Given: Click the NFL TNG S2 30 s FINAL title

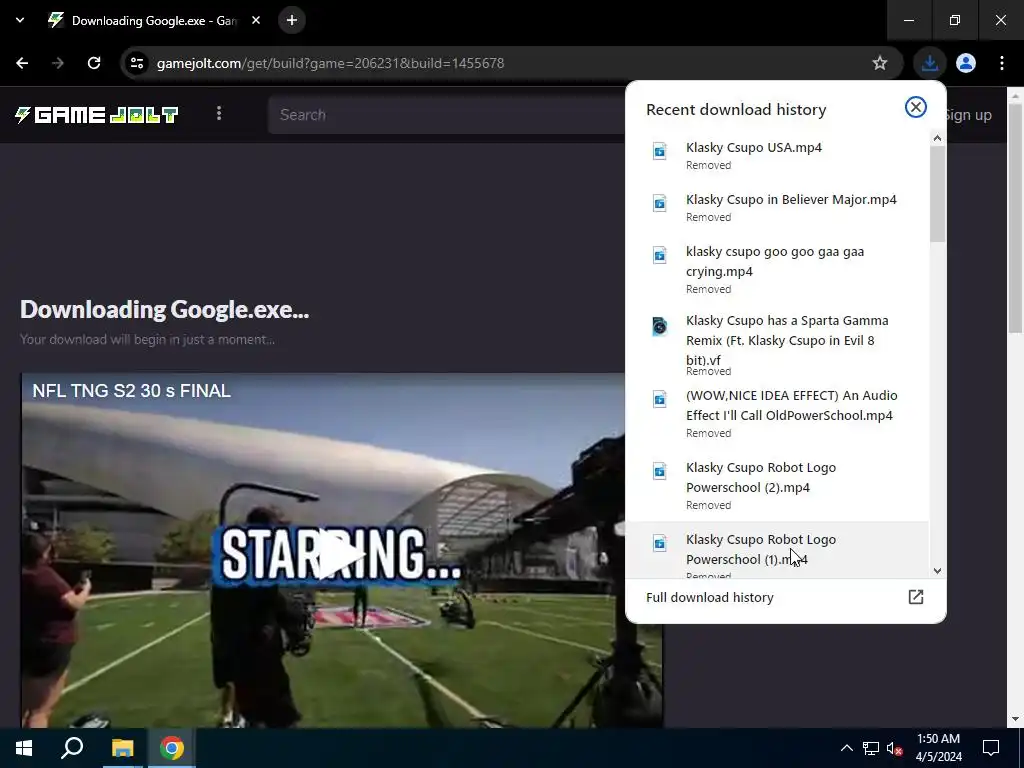Looking at the screenshot, I should pyautogui.click(x=131, y=391).
